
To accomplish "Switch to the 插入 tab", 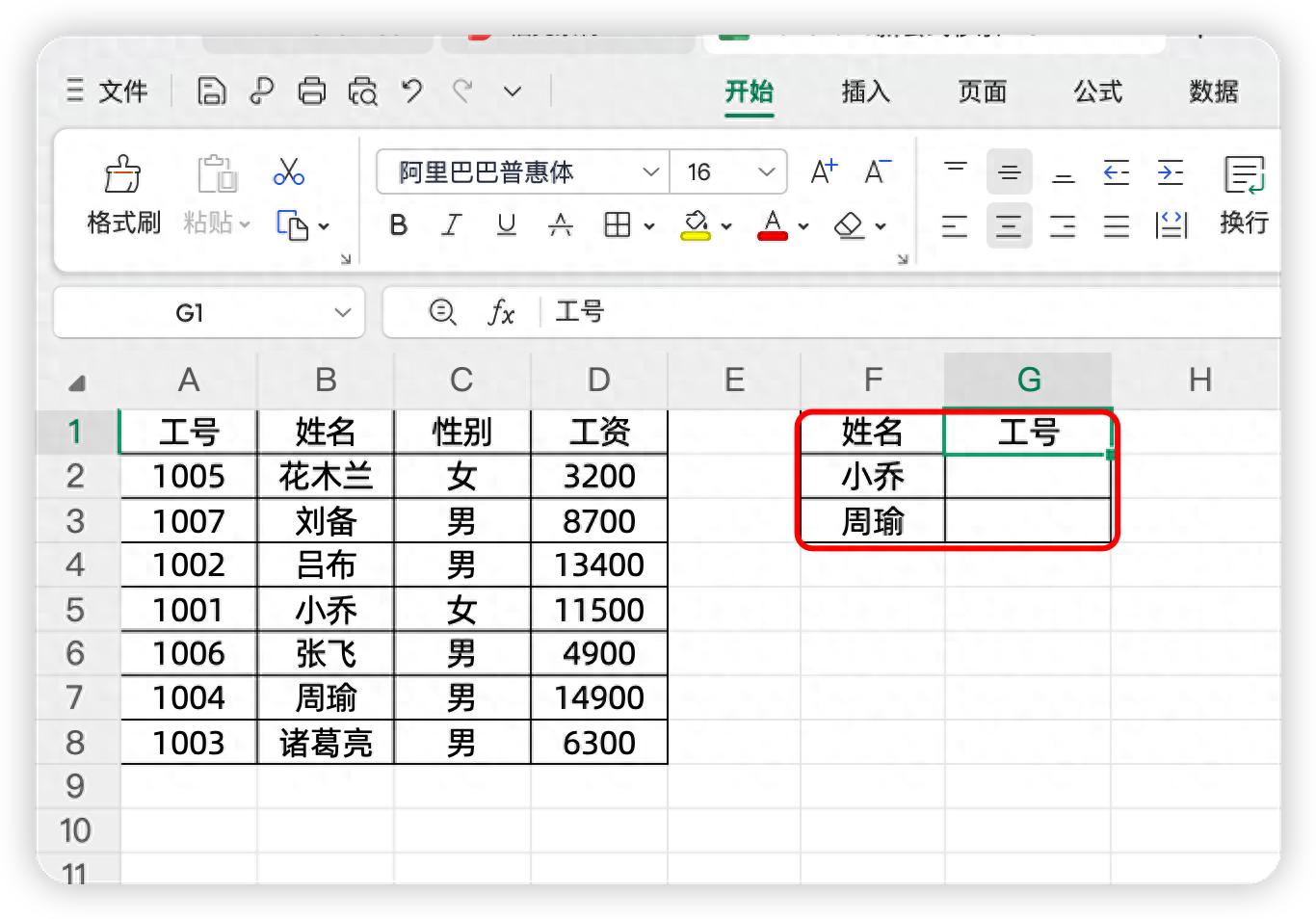I will click(x=865, y=92).
